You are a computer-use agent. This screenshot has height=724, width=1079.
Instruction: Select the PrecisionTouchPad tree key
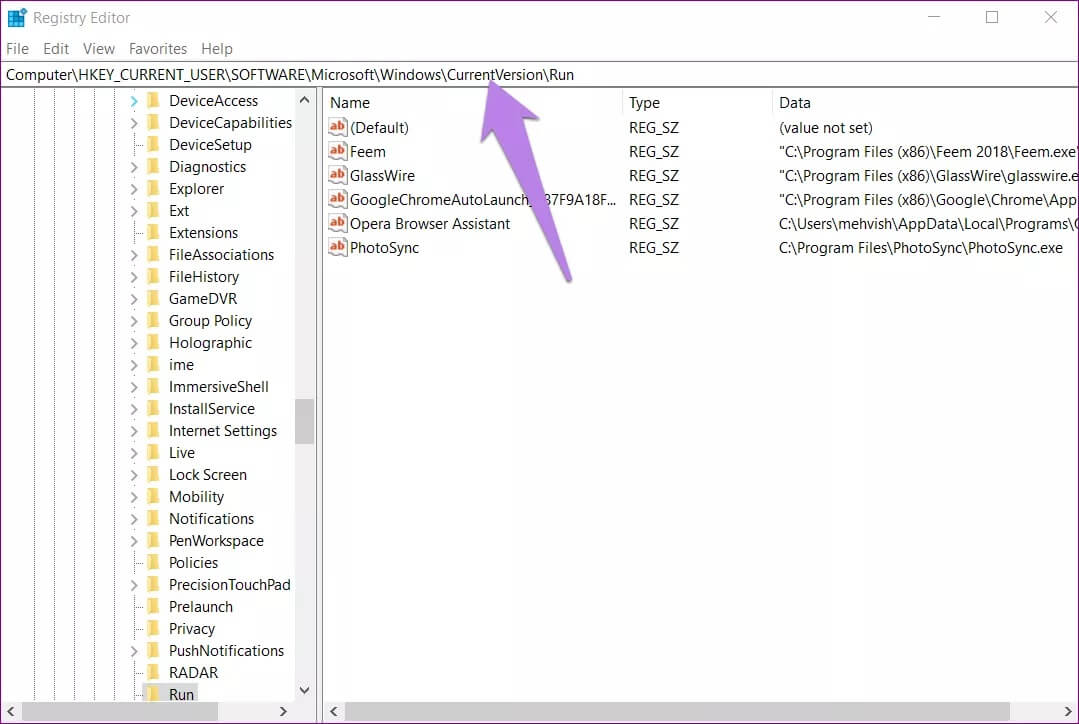click(230, 585)
